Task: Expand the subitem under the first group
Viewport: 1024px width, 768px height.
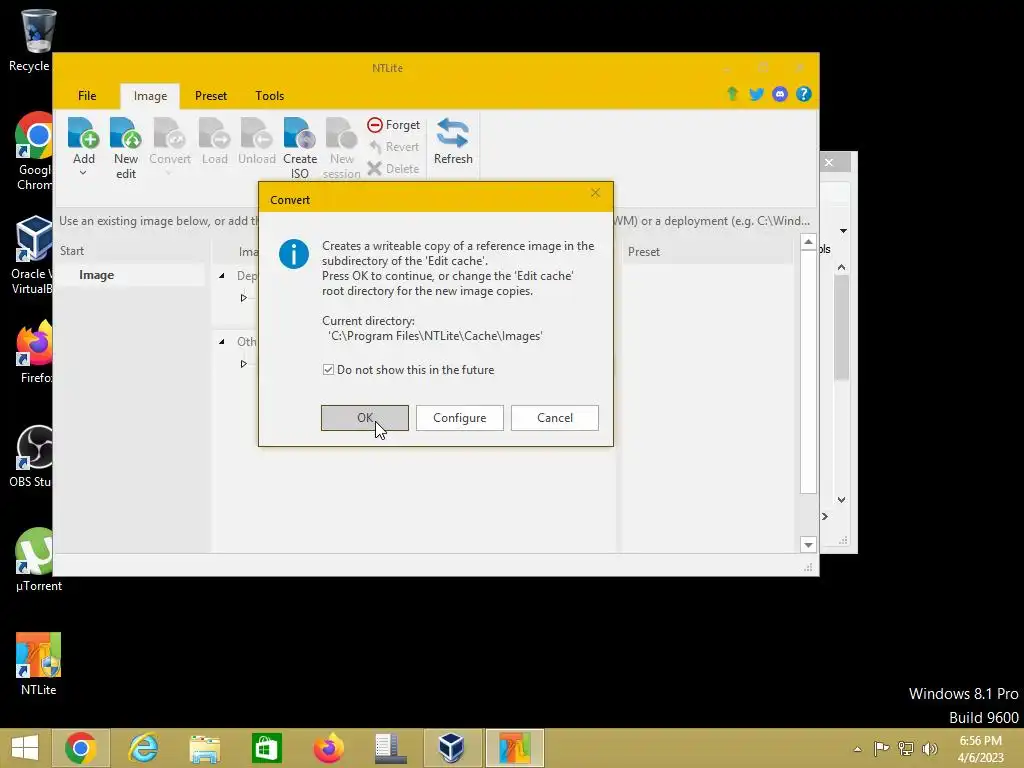Action: click(244, 298)
